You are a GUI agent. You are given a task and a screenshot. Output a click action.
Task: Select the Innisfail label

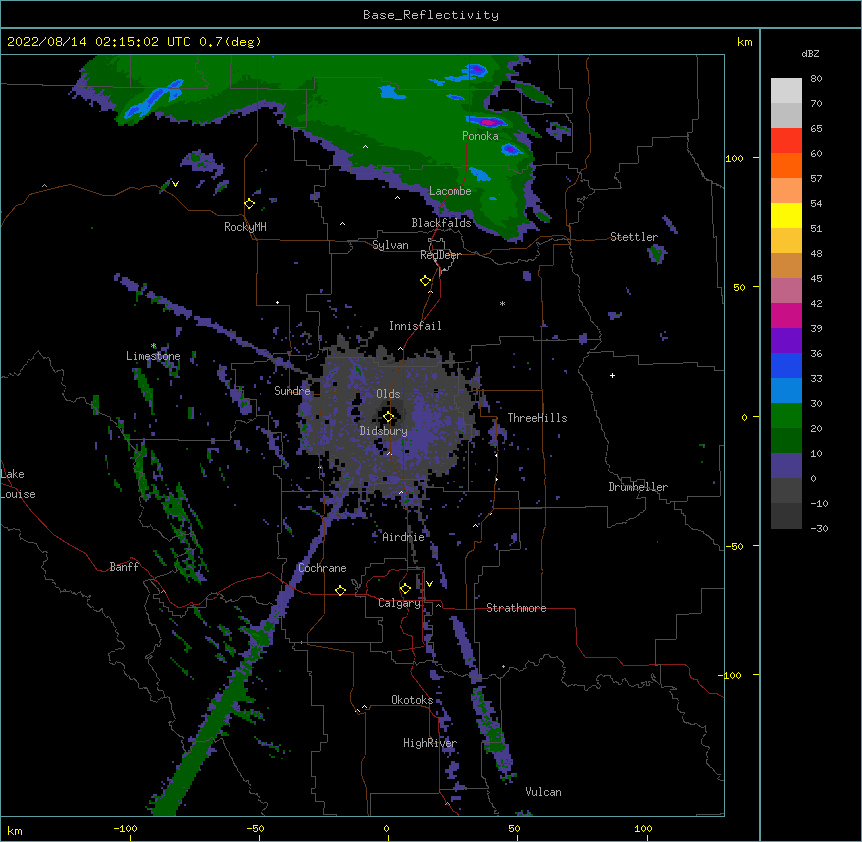click(x=415, y=326)
